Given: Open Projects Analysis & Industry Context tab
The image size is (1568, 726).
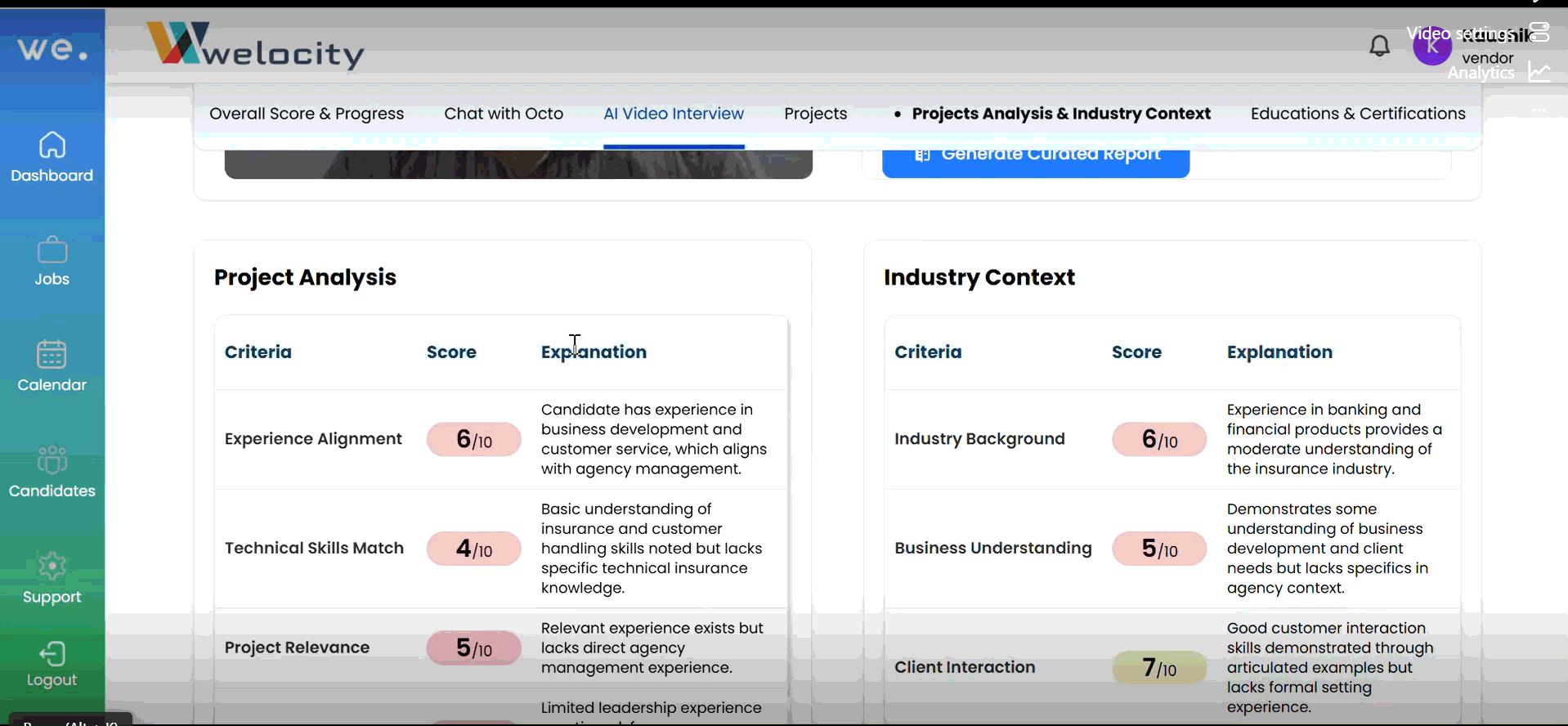Looking at the screenshot, I should [1060, 114].
